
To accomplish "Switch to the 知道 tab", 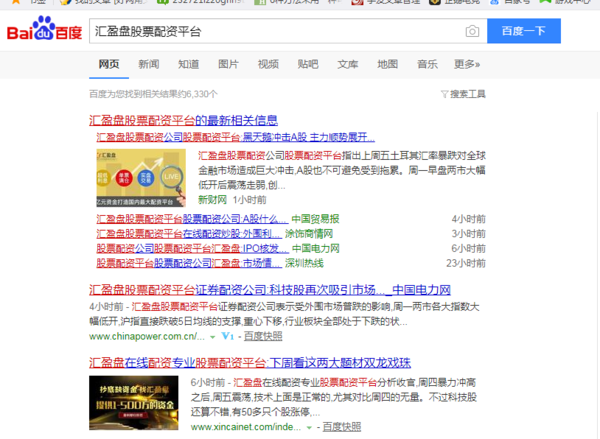I will coord(188,64).
